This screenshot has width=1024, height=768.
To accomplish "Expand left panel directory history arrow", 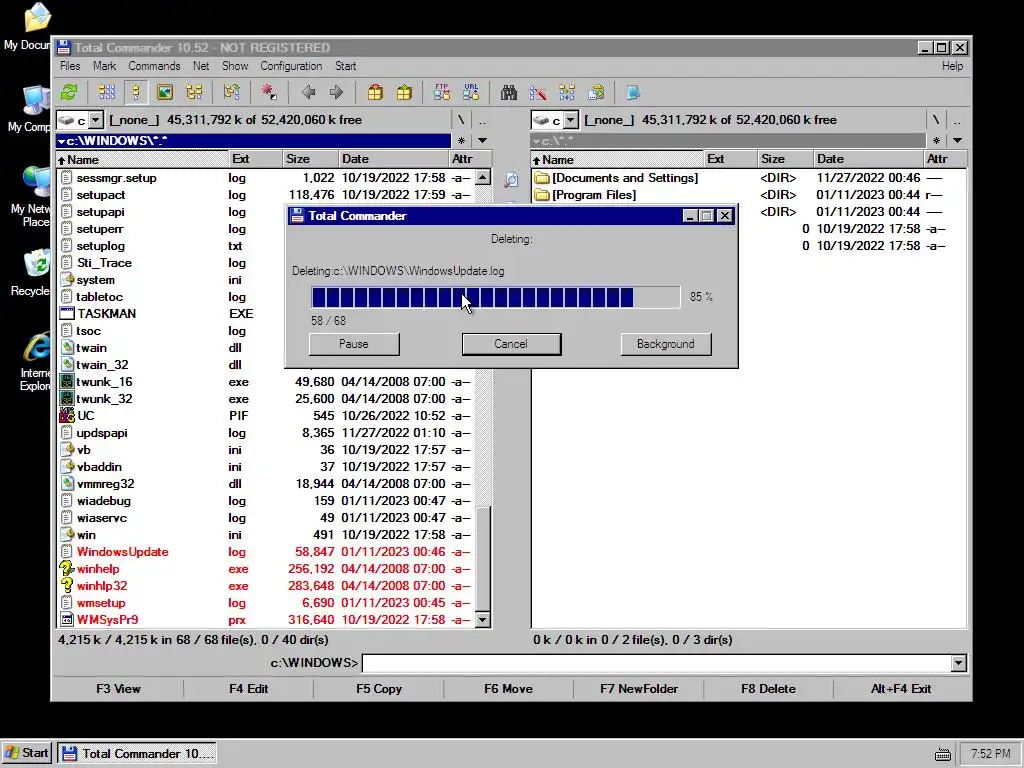I will pos(482,140).
